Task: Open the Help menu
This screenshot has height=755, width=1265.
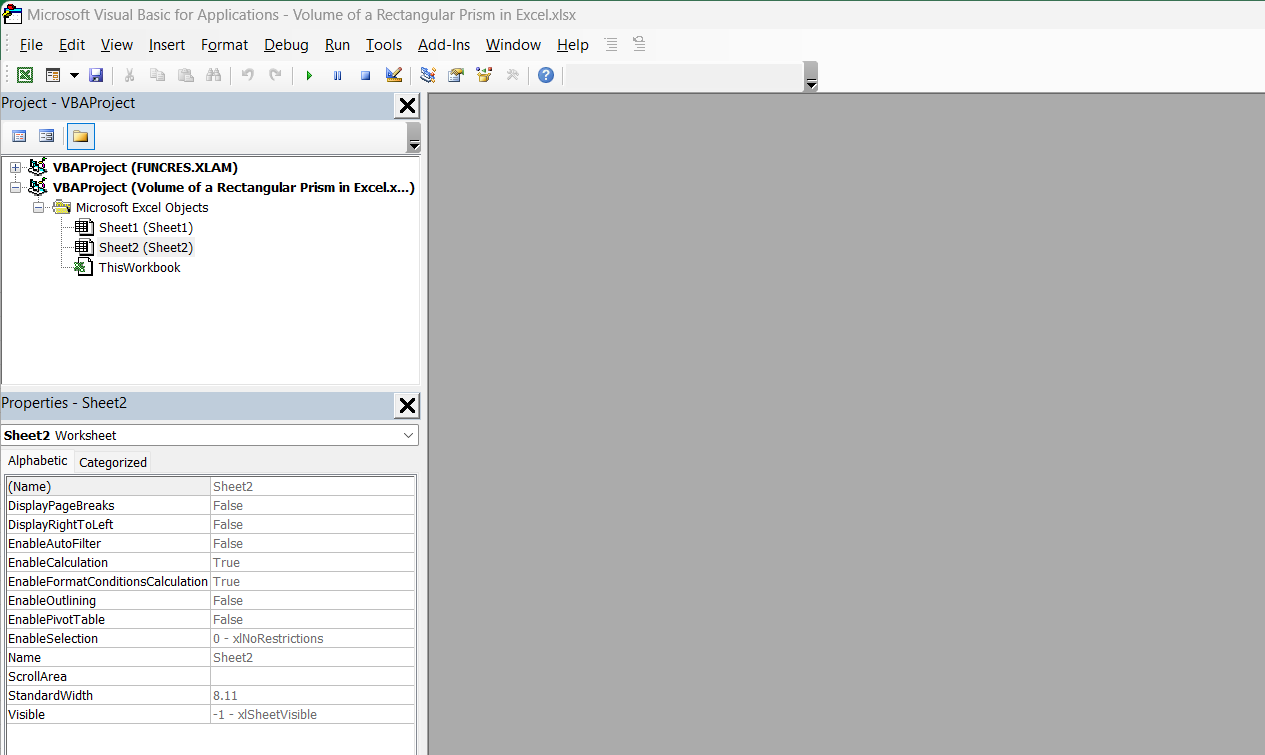Action: click(573, 45)
